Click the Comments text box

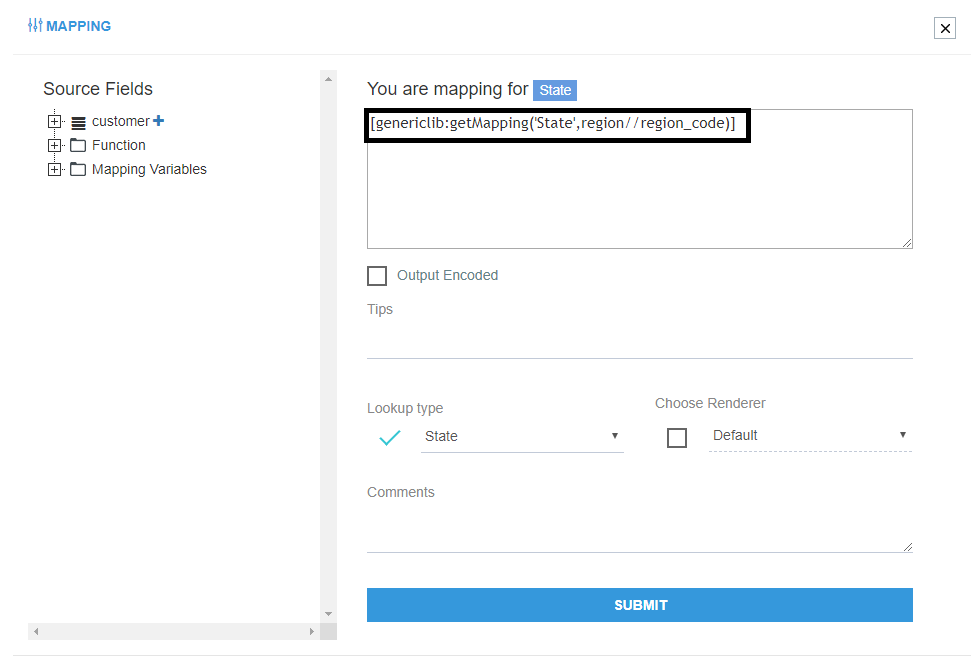pos(639,530)
